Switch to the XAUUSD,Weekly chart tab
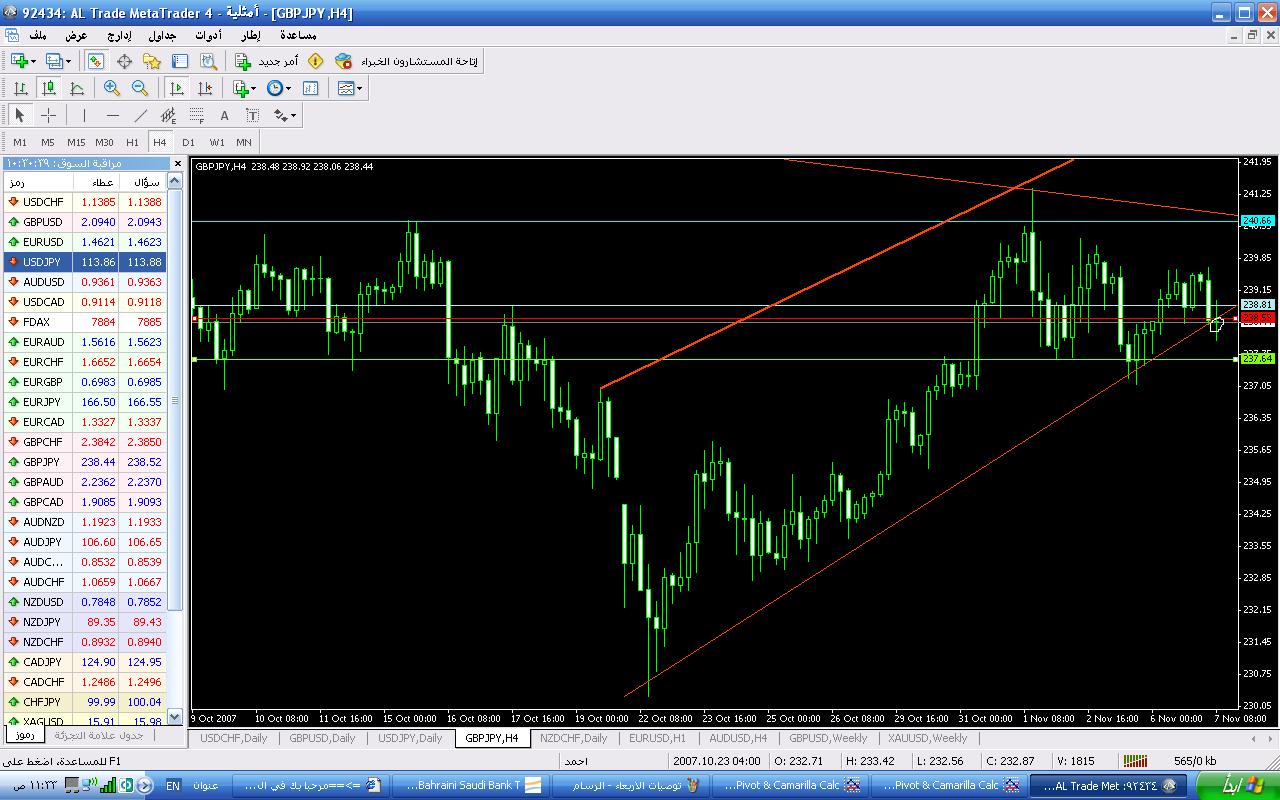The width and height of the screenshot is (1280, 800). tap(929, 738)
